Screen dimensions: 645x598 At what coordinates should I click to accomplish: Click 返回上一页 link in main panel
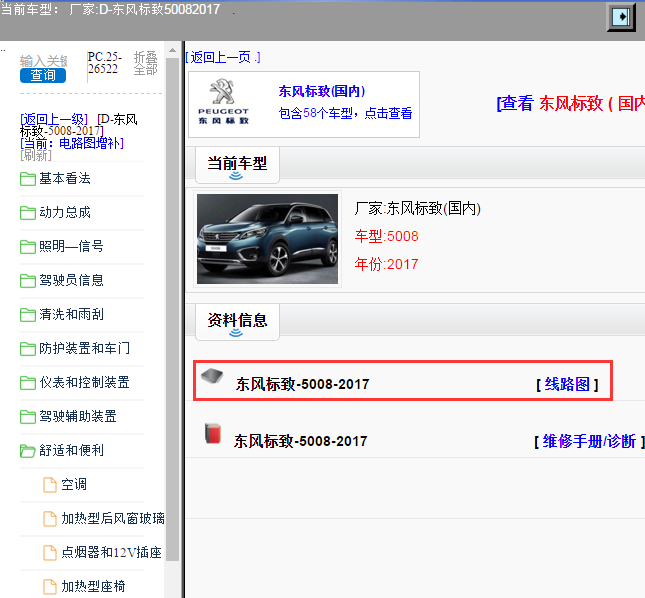[x=223, y=57]
